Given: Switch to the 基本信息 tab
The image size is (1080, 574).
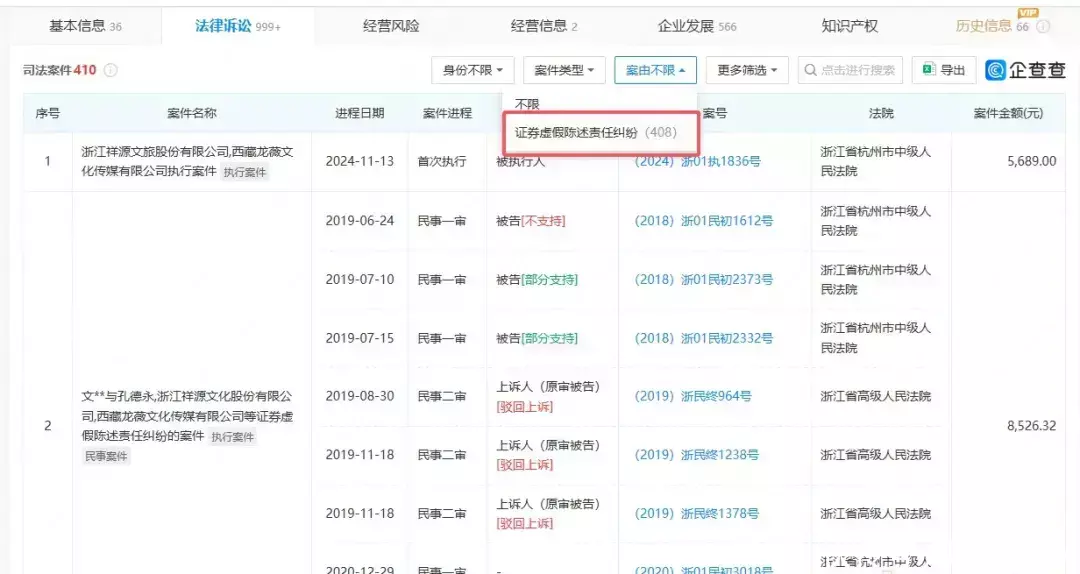Looking at the screenshot, I should 85,26.
